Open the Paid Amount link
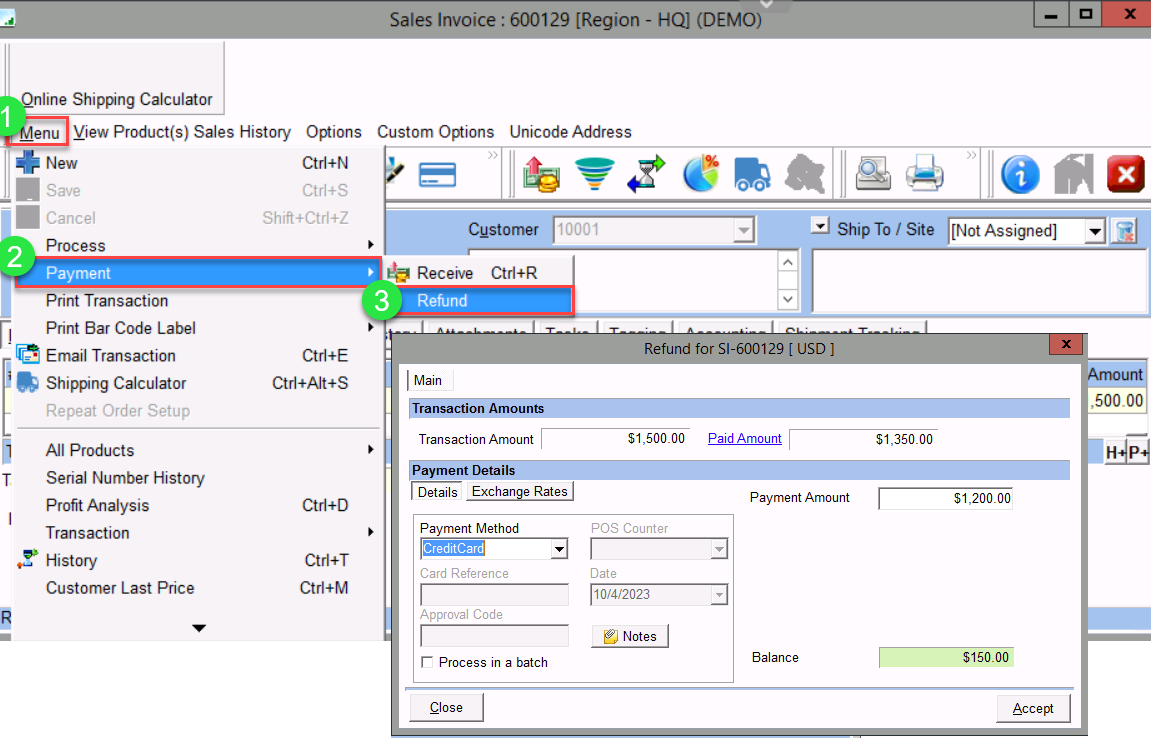Image resolution: width=1151 pixels, height=738 pixels. pyautogui.click(x=744, y=438)
